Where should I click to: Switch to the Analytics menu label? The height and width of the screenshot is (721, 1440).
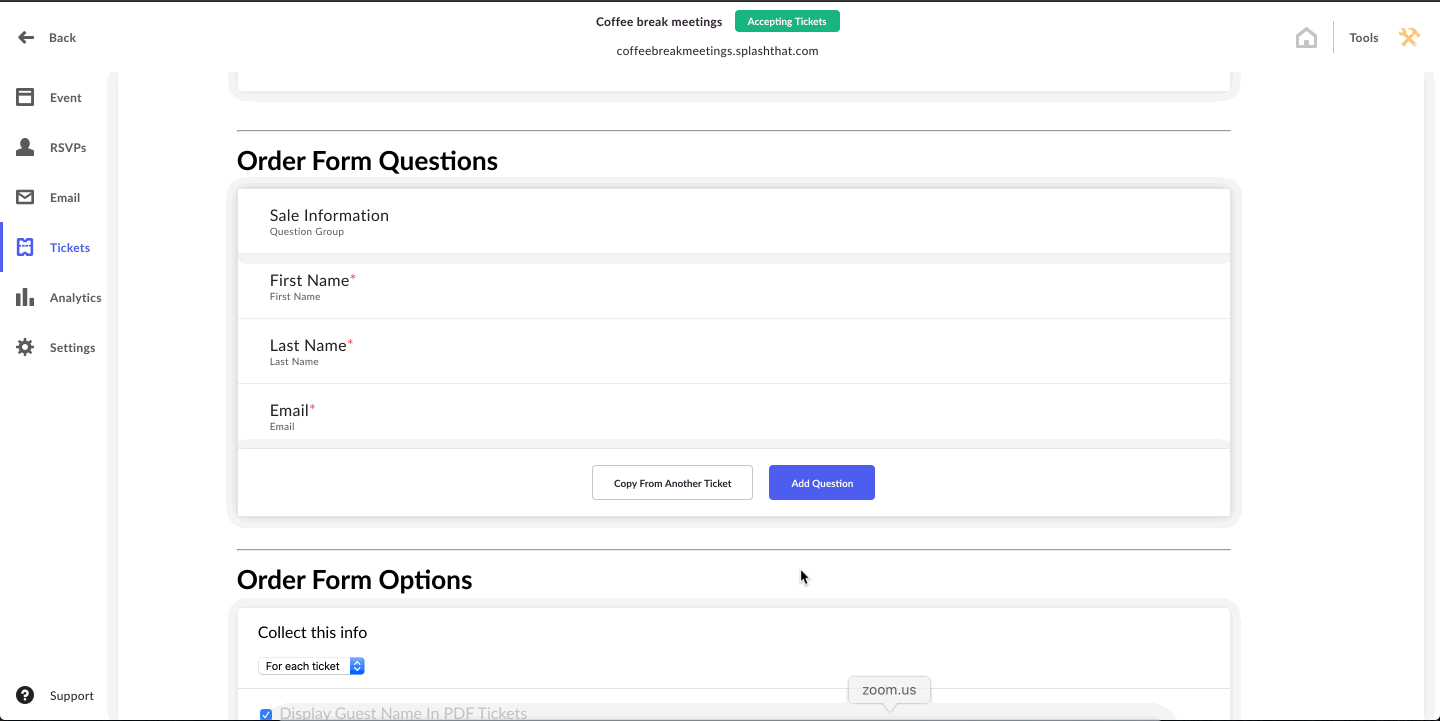click(76, 298)
